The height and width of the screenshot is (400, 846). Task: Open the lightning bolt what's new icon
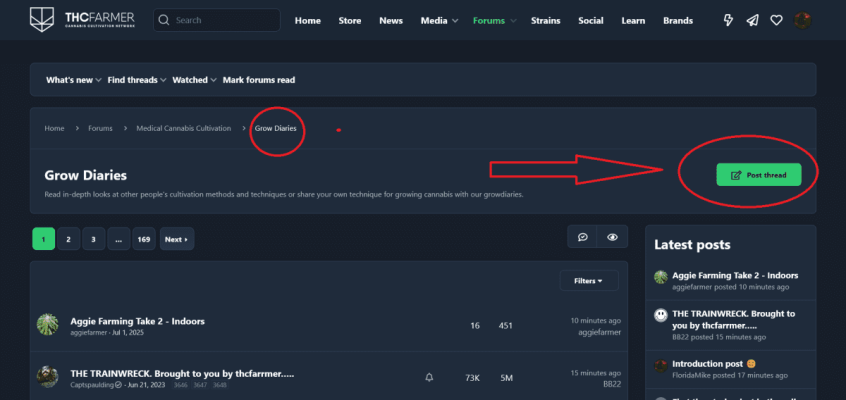point(728,21)
